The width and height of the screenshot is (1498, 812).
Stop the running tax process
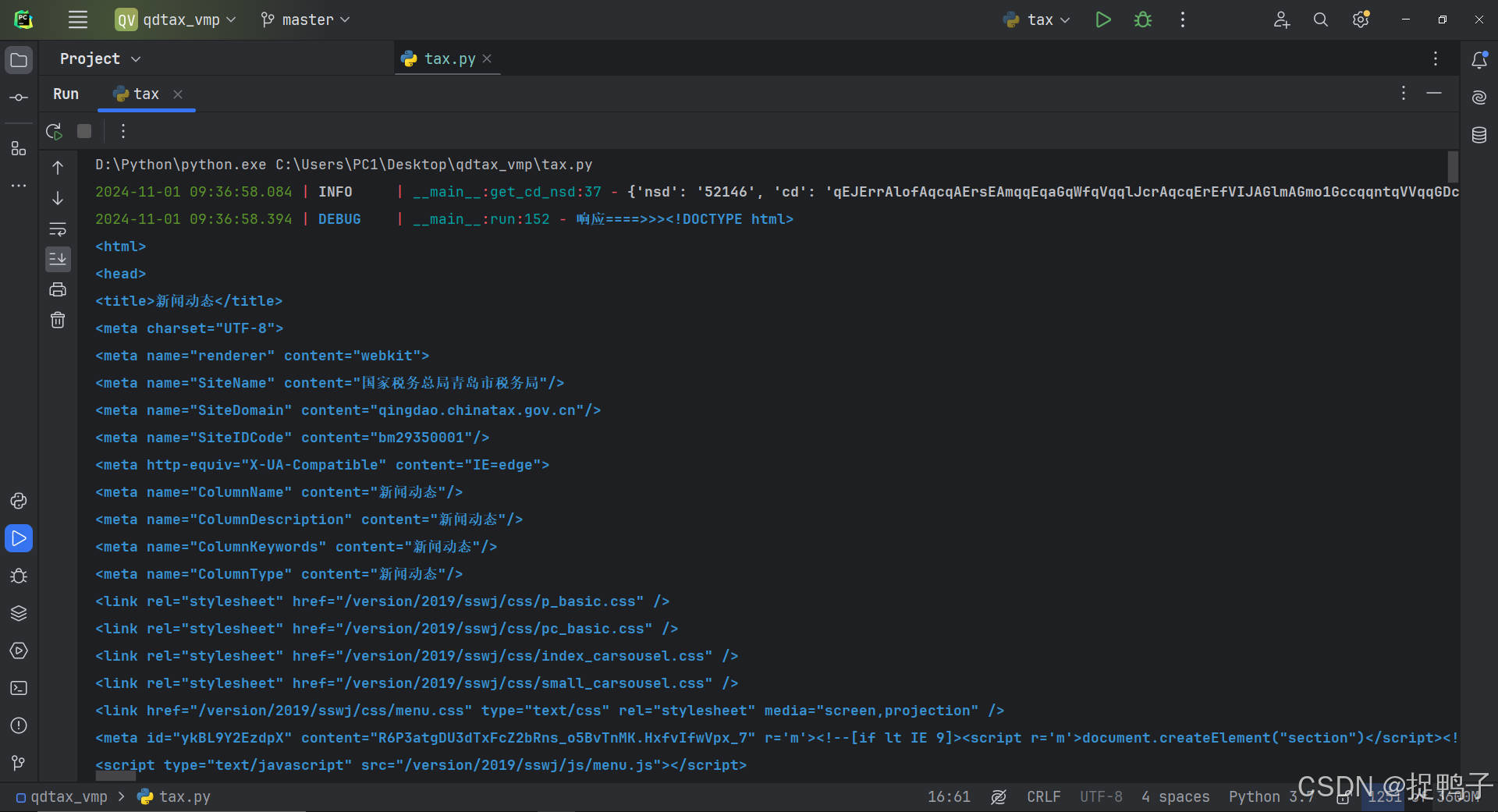pos(84,131)
